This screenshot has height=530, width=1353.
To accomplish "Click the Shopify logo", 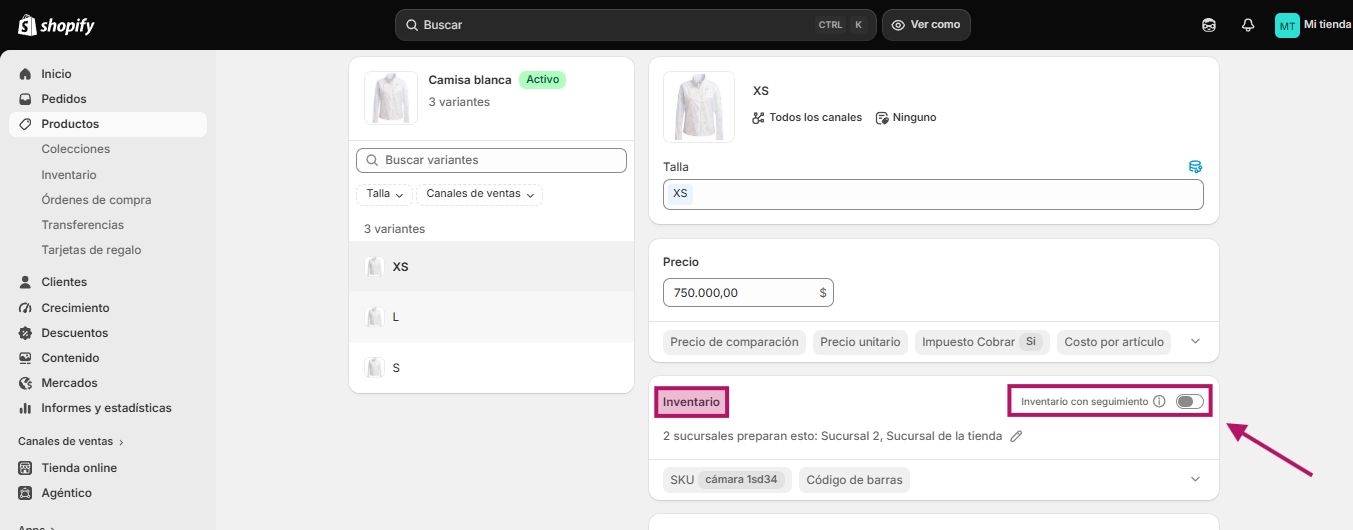I will tap(56, 25).
